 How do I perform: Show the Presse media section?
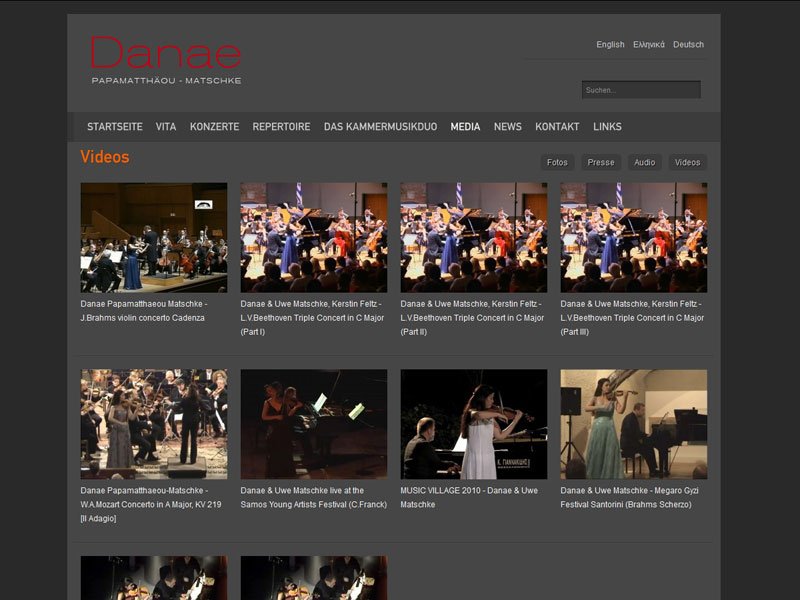601,162
